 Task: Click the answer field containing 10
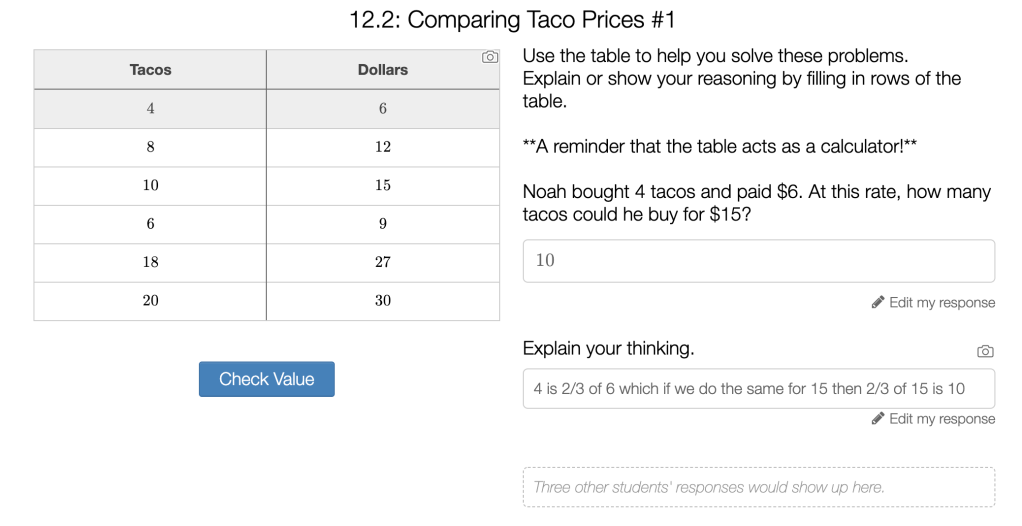click(758, 261)
